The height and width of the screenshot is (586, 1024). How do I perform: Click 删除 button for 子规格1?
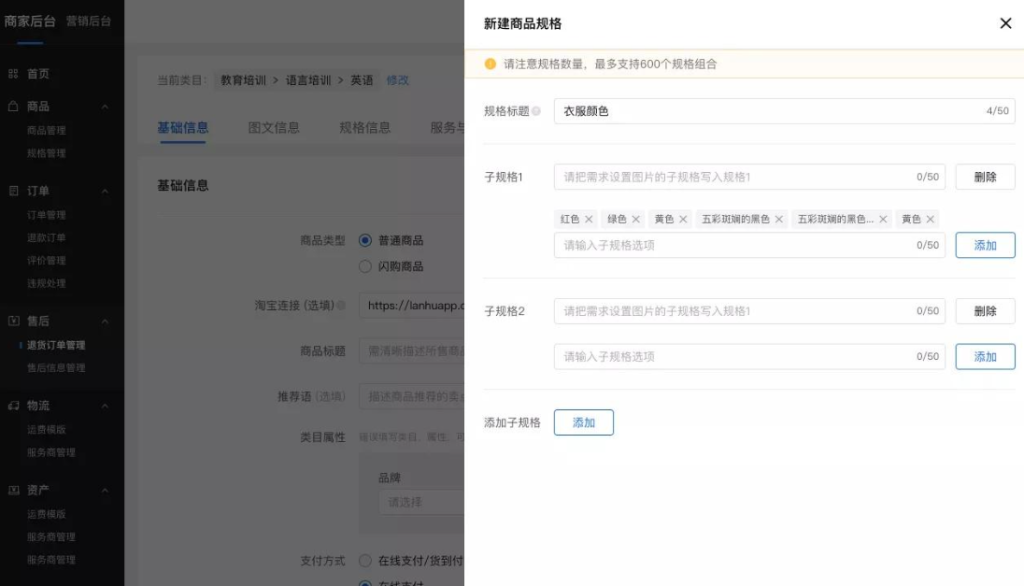(x=984, y=177)
